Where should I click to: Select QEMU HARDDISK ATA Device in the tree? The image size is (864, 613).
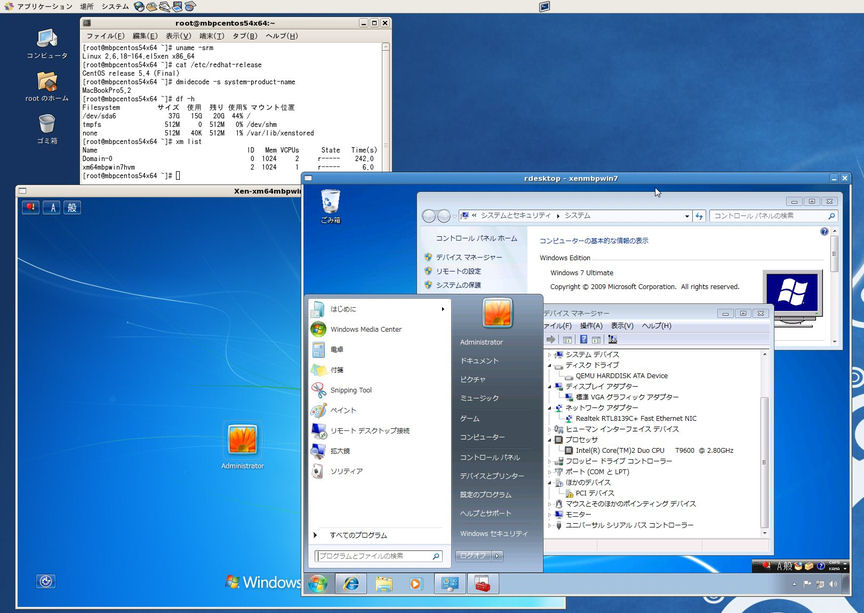pyautogui.click(x=622, y=376)
